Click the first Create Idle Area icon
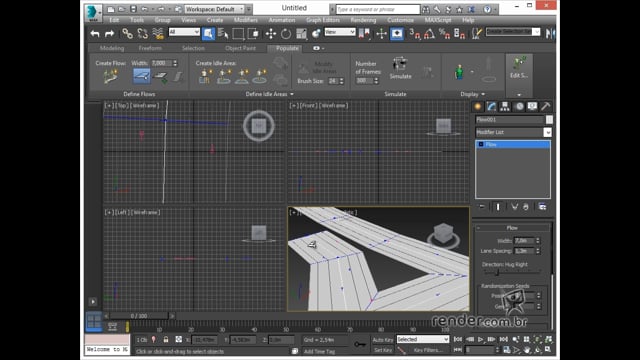640x360 pixels. [x=205, y=76]
